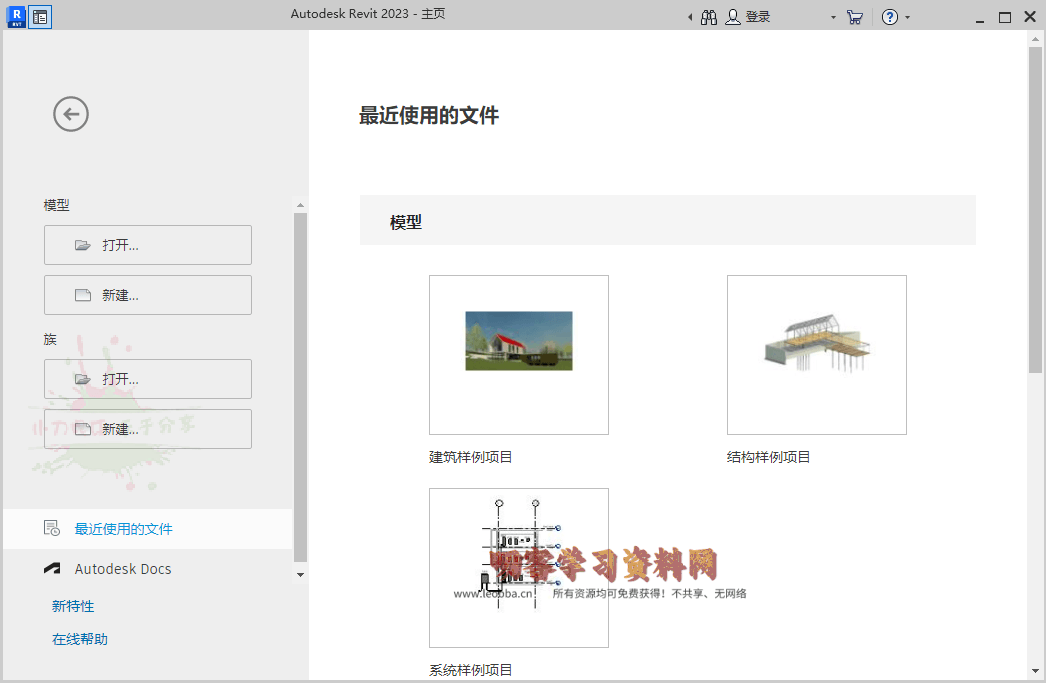Expand the info center left arrow
The image size is (1046, 683).
tap(690, 18)
